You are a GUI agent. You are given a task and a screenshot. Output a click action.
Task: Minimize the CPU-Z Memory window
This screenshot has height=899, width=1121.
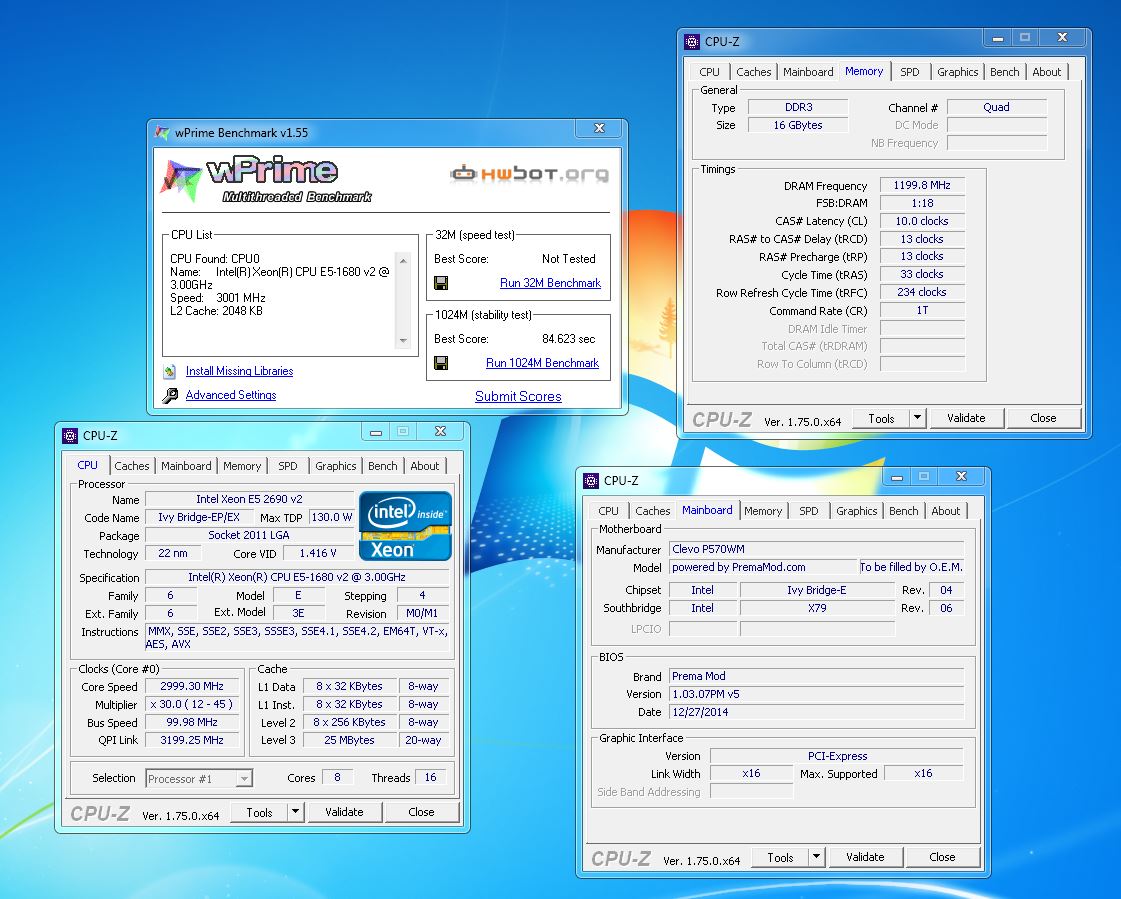(x=997, y=39)
